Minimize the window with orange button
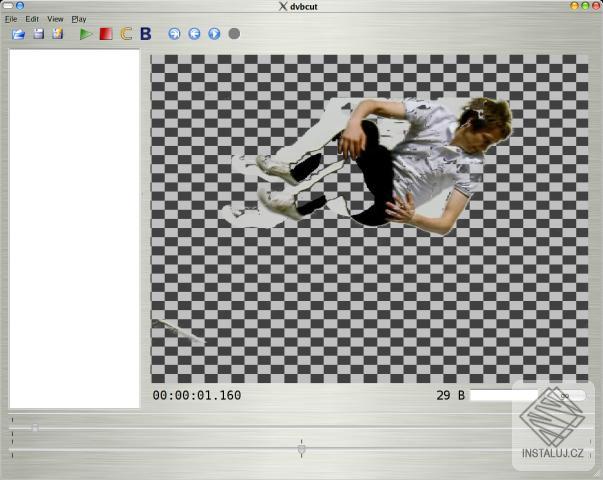Viewport: 603px width, 480px height. [x=574, y=6]
